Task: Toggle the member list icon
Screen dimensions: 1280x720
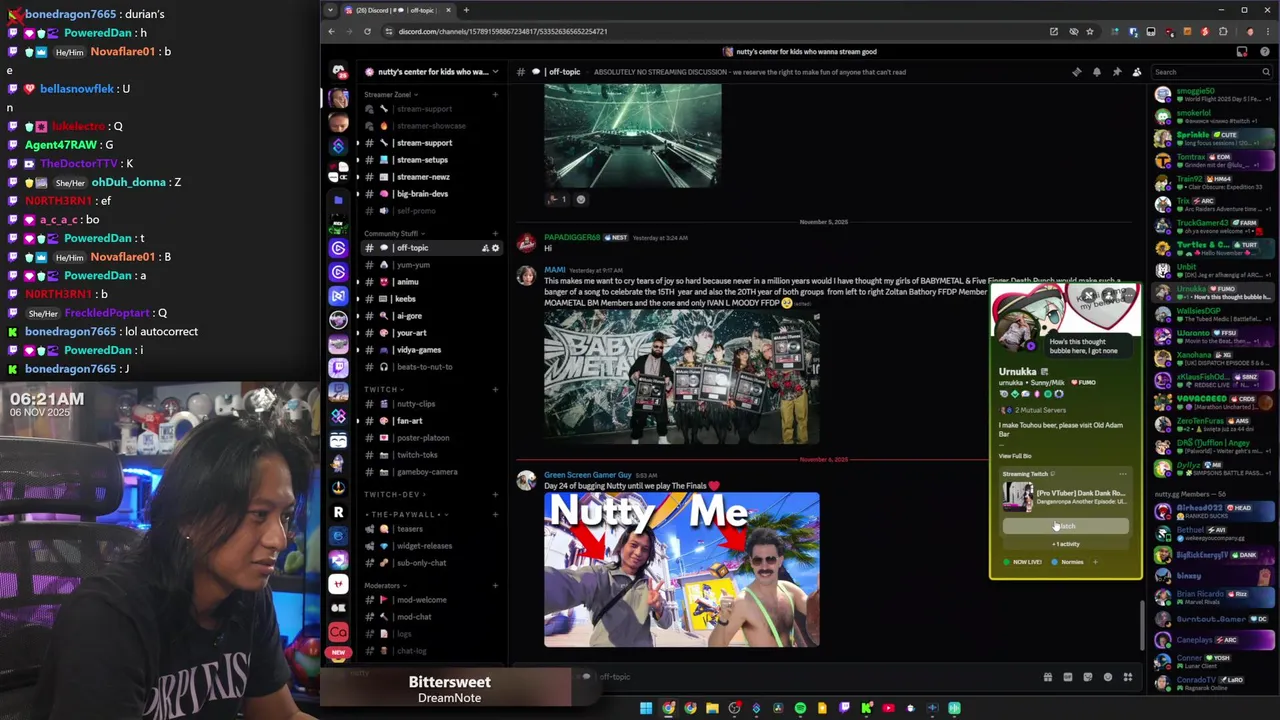Action: pos(1137,72)
